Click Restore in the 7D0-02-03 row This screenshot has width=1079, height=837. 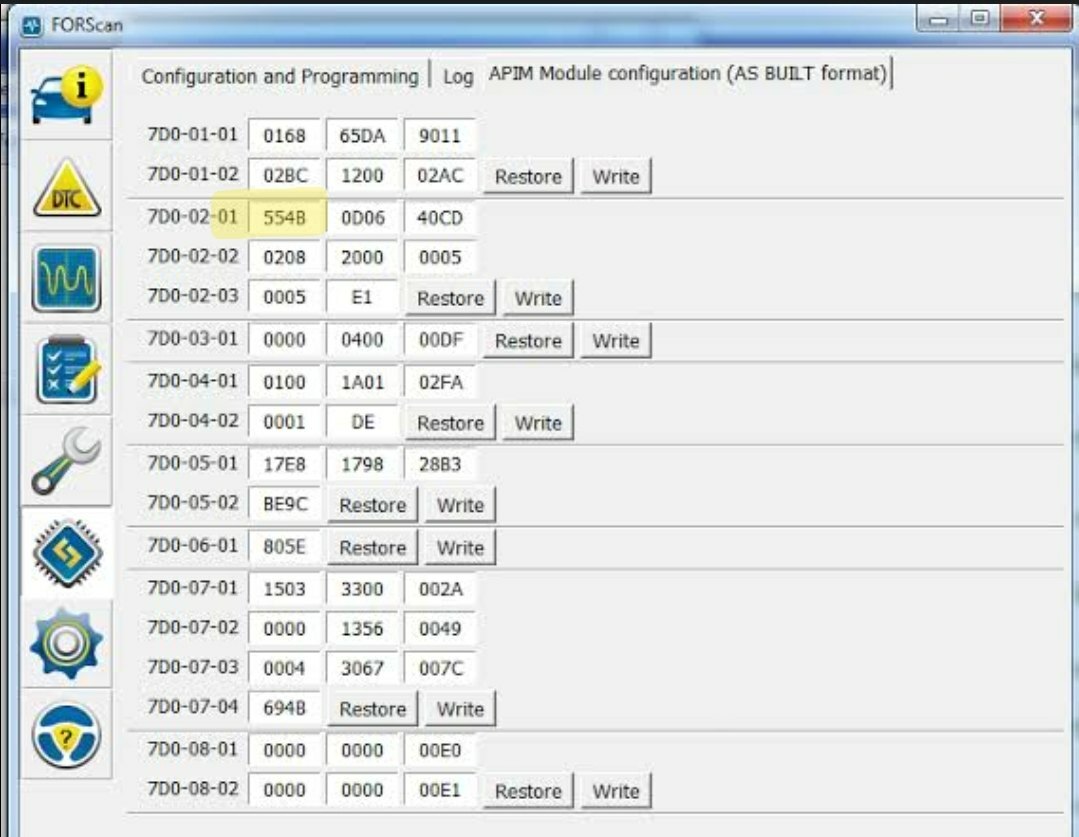[x=450, y=298]
